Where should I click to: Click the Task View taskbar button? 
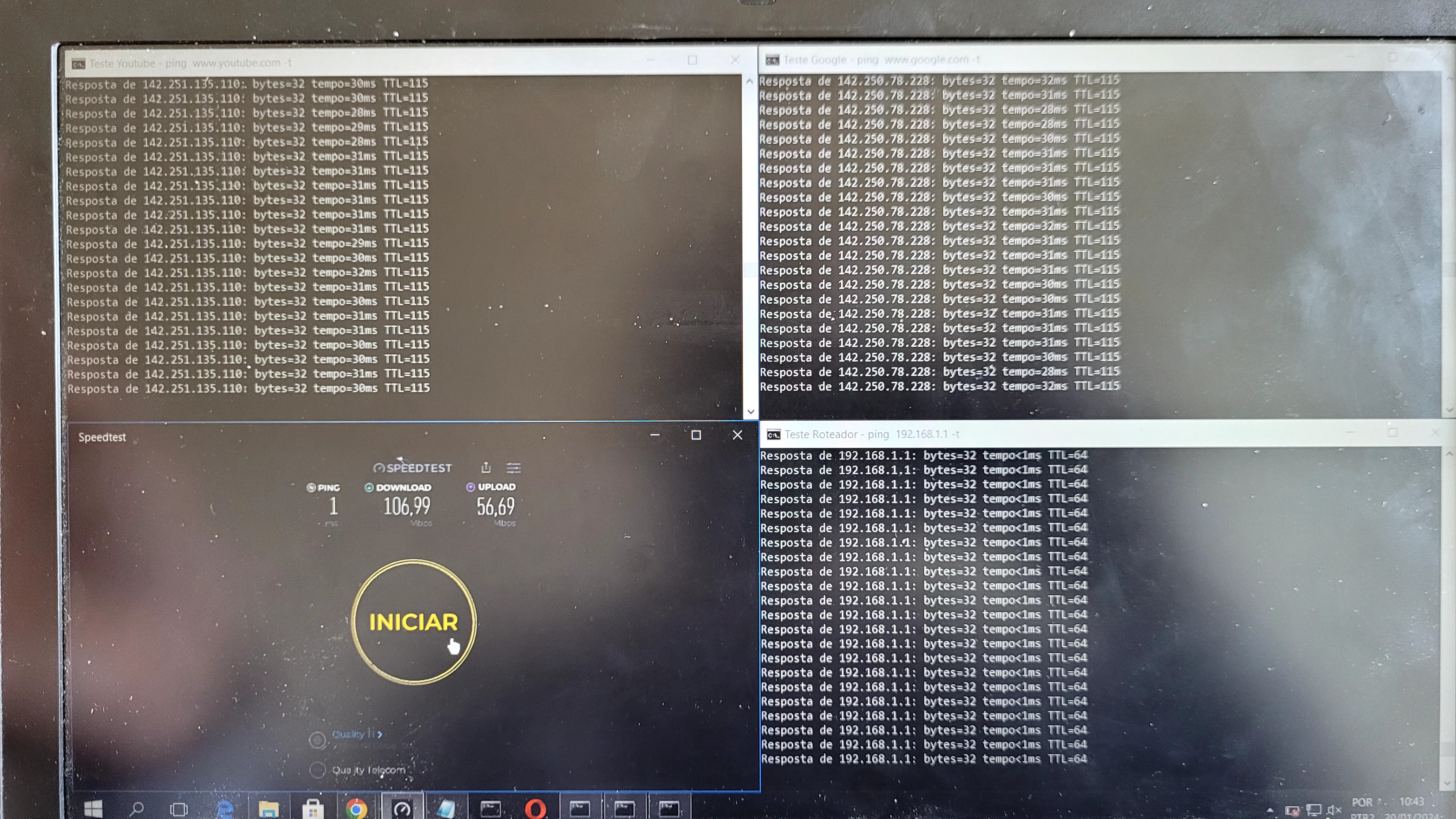point(179,809)
